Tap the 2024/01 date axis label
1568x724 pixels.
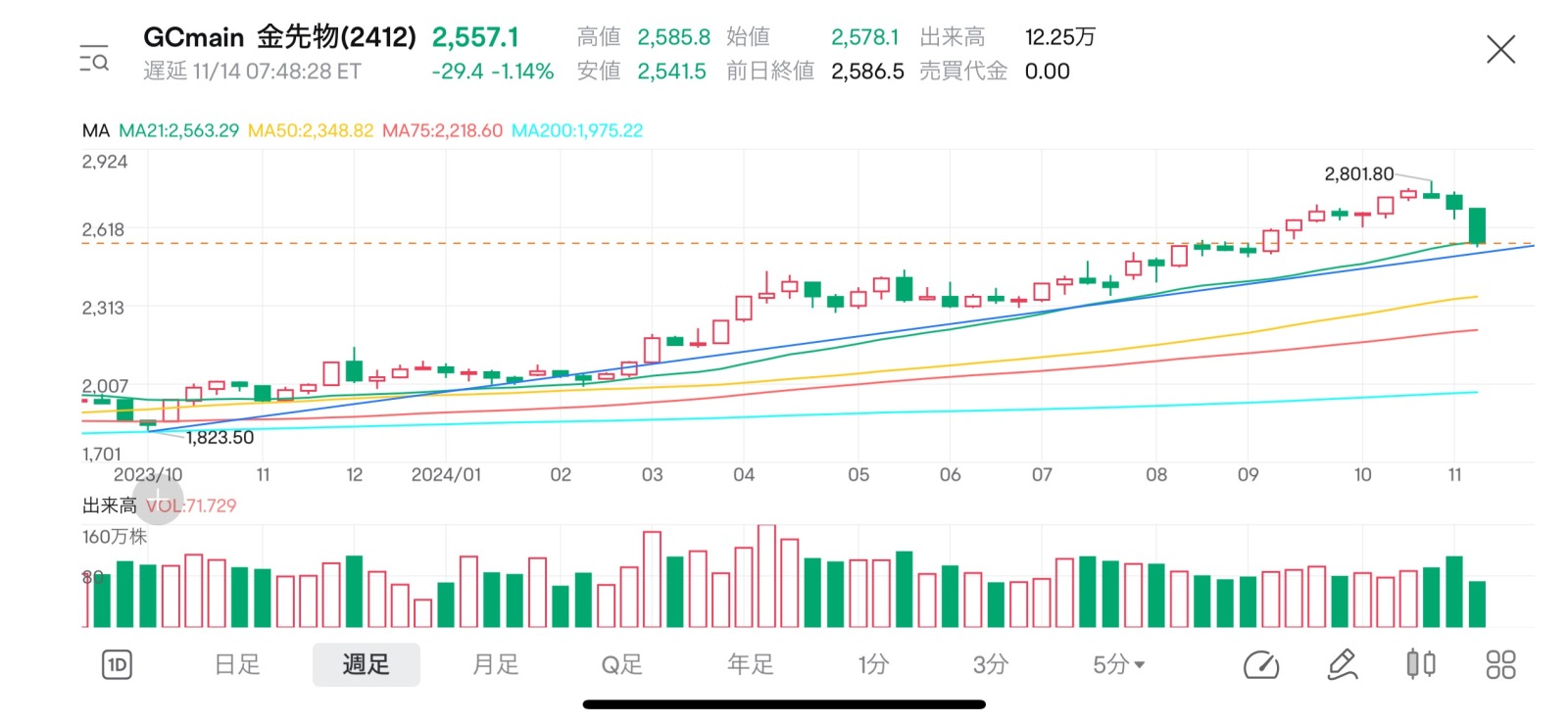[x=446, y=474]
